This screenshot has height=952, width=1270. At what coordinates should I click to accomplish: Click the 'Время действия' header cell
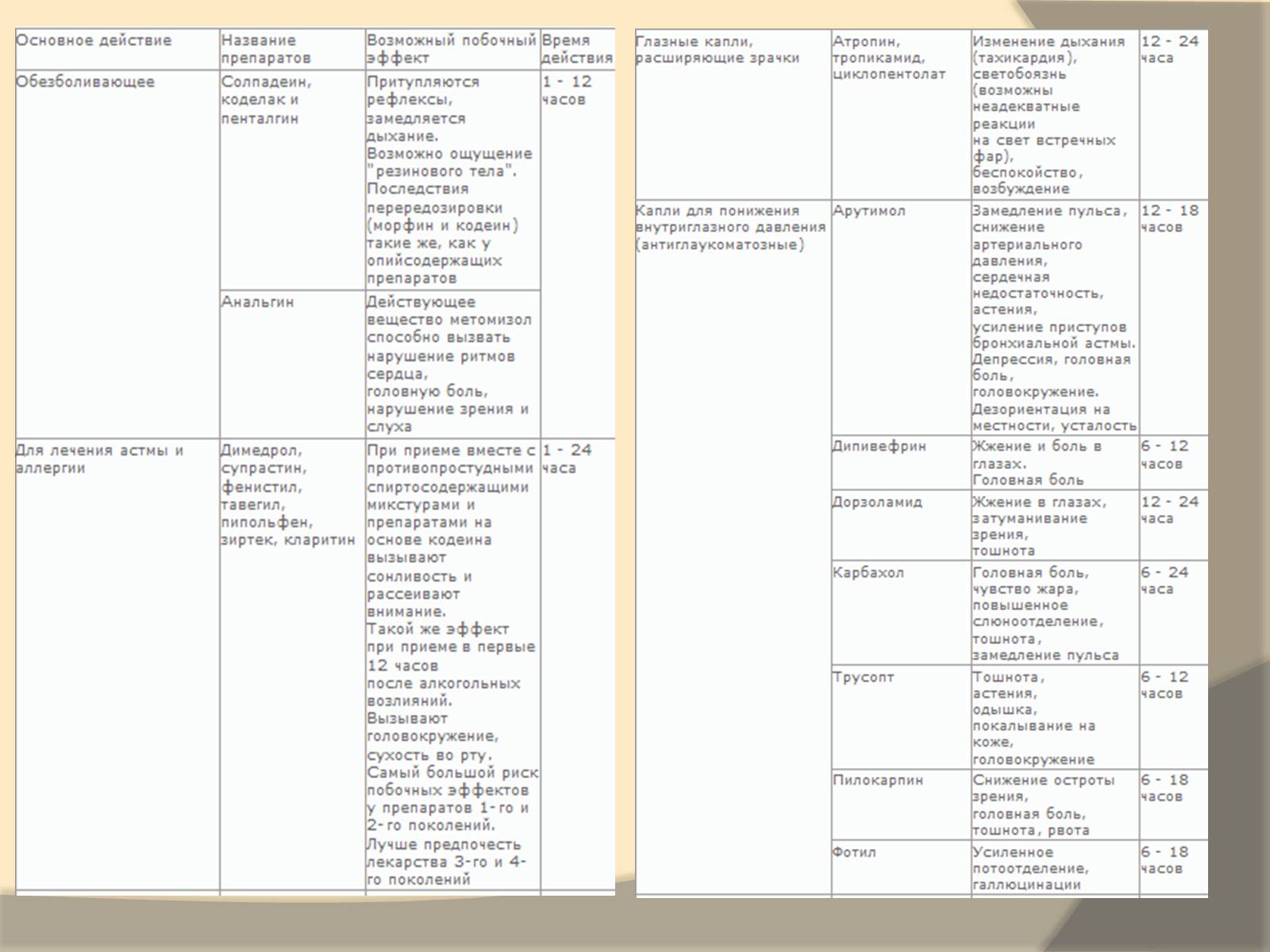[x=578, y=49]
